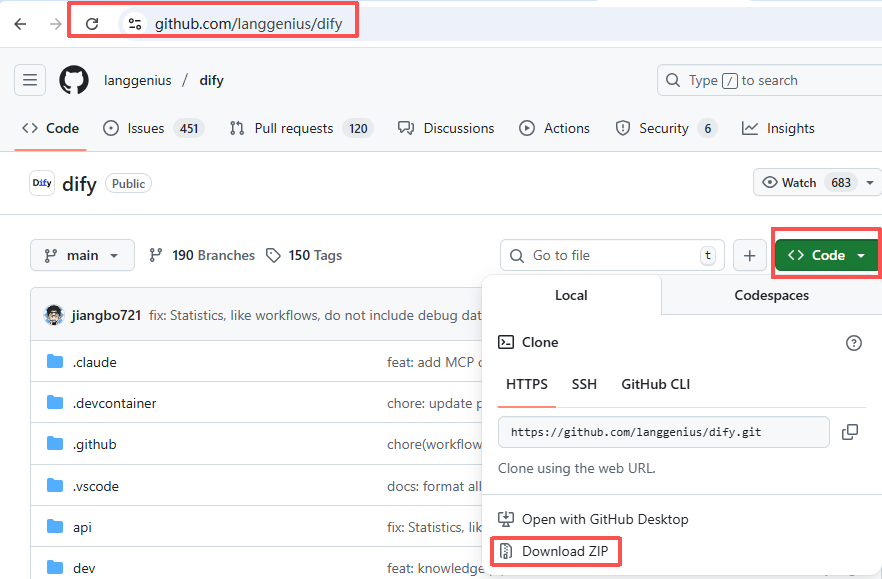Click the Public visibility label
This screenshot has height=579, width=882.
tap(128, 183)
